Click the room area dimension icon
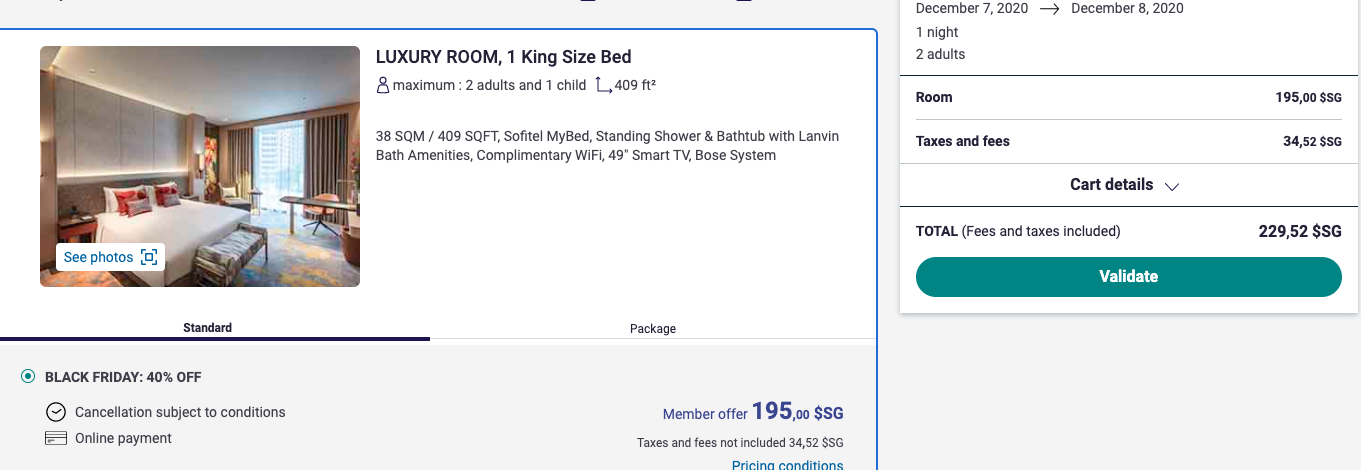 [x=603, y=86]
